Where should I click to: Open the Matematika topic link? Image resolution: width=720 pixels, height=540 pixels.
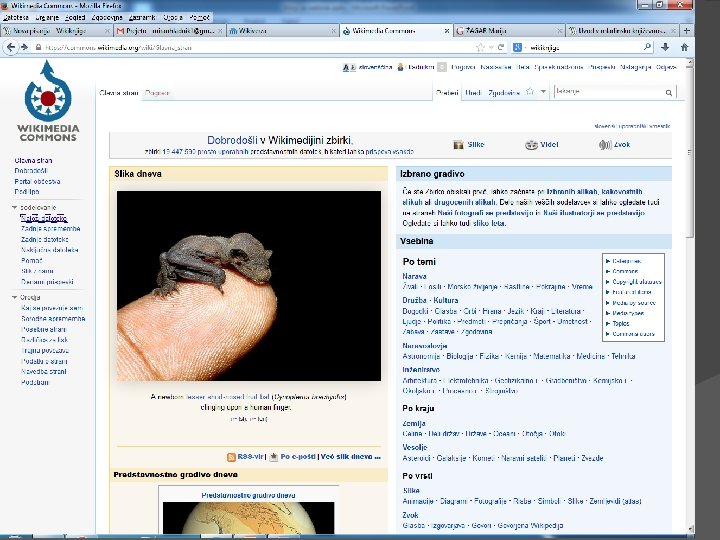(x=551, y=356)
